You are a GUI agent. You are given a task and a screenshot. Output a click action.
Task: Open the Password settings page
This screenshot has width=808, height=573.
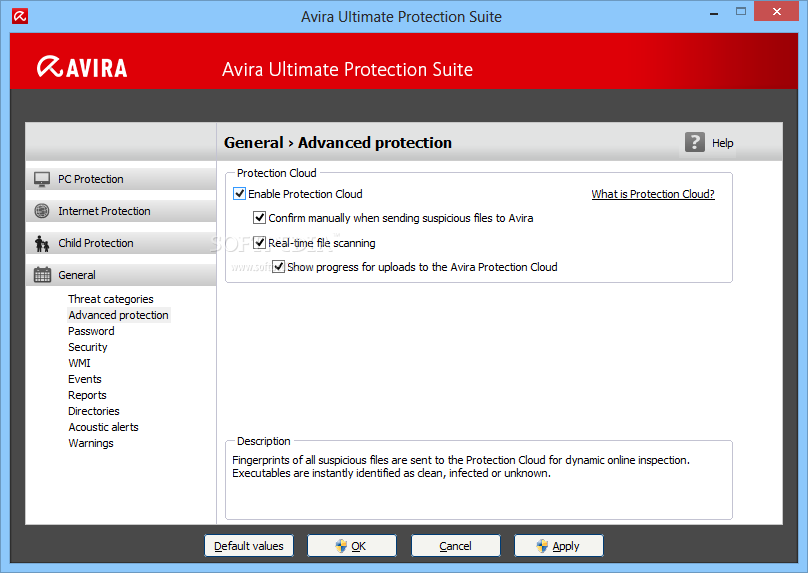pyautogui.click(x=91, y=331)
